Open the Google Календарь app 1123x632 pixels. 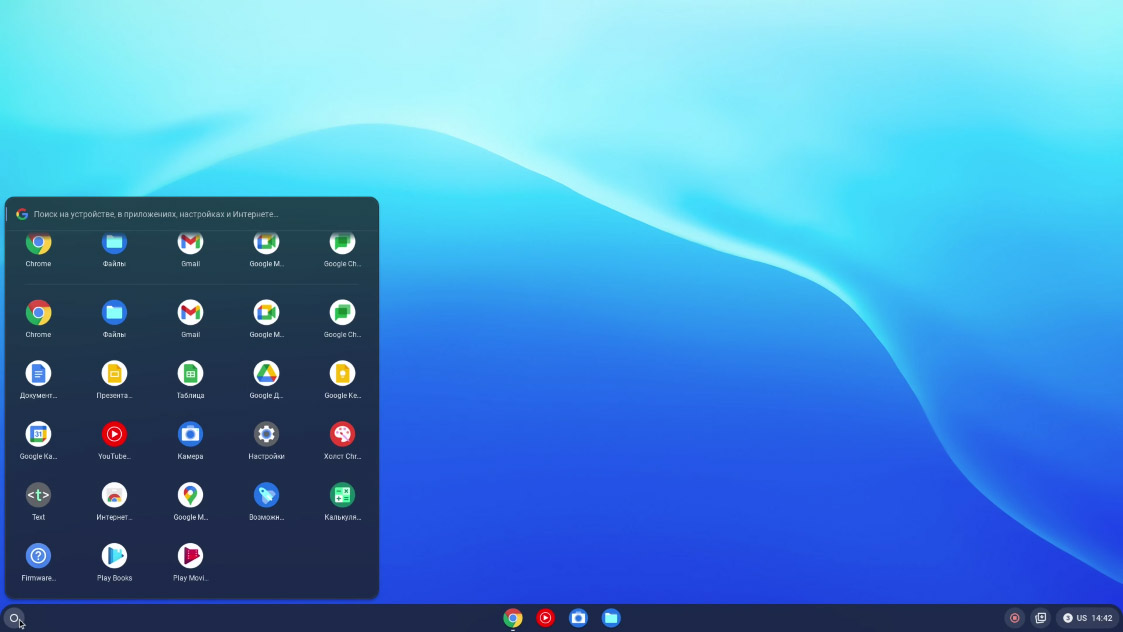point(39,434)
